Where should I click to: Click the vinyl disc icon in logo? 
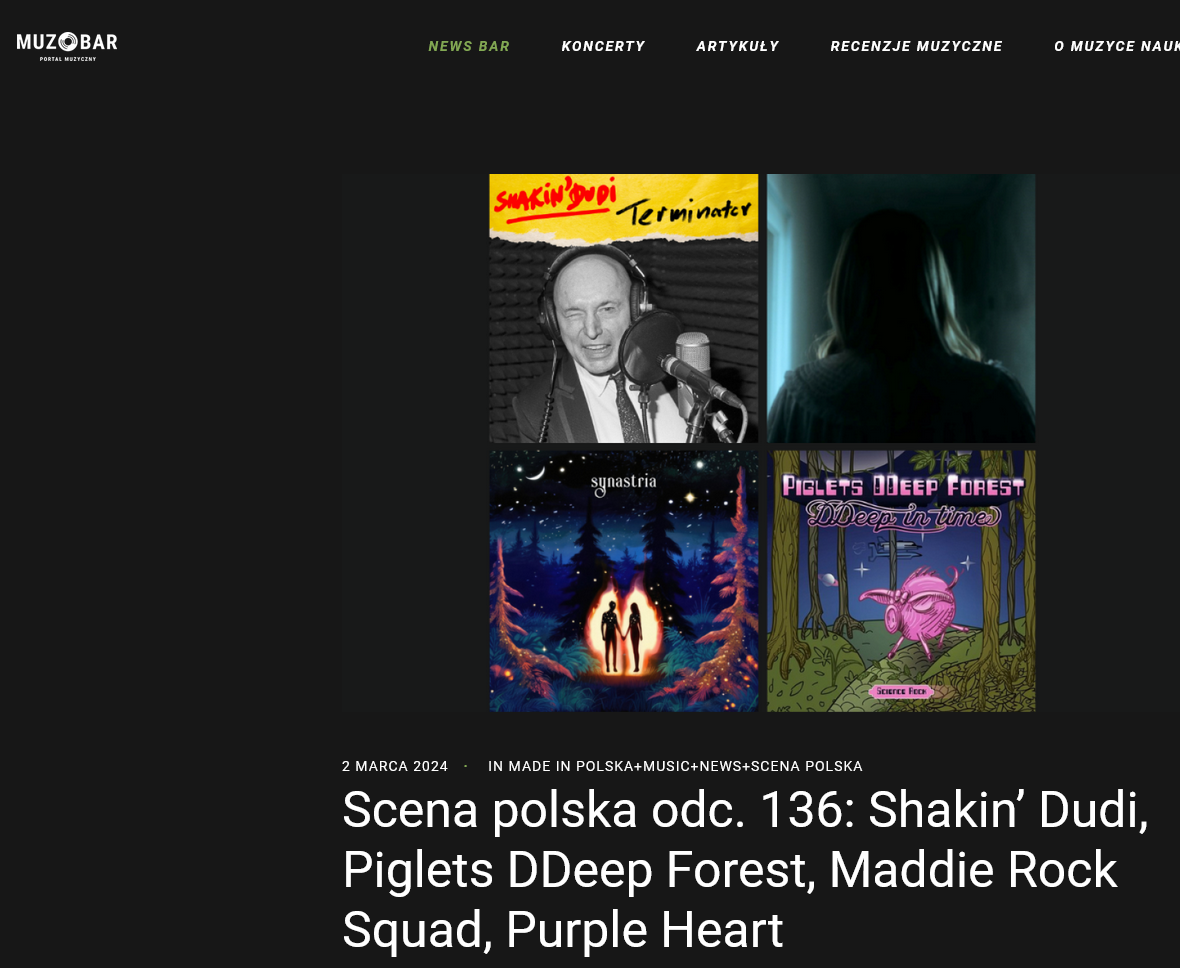click(68, 41)
